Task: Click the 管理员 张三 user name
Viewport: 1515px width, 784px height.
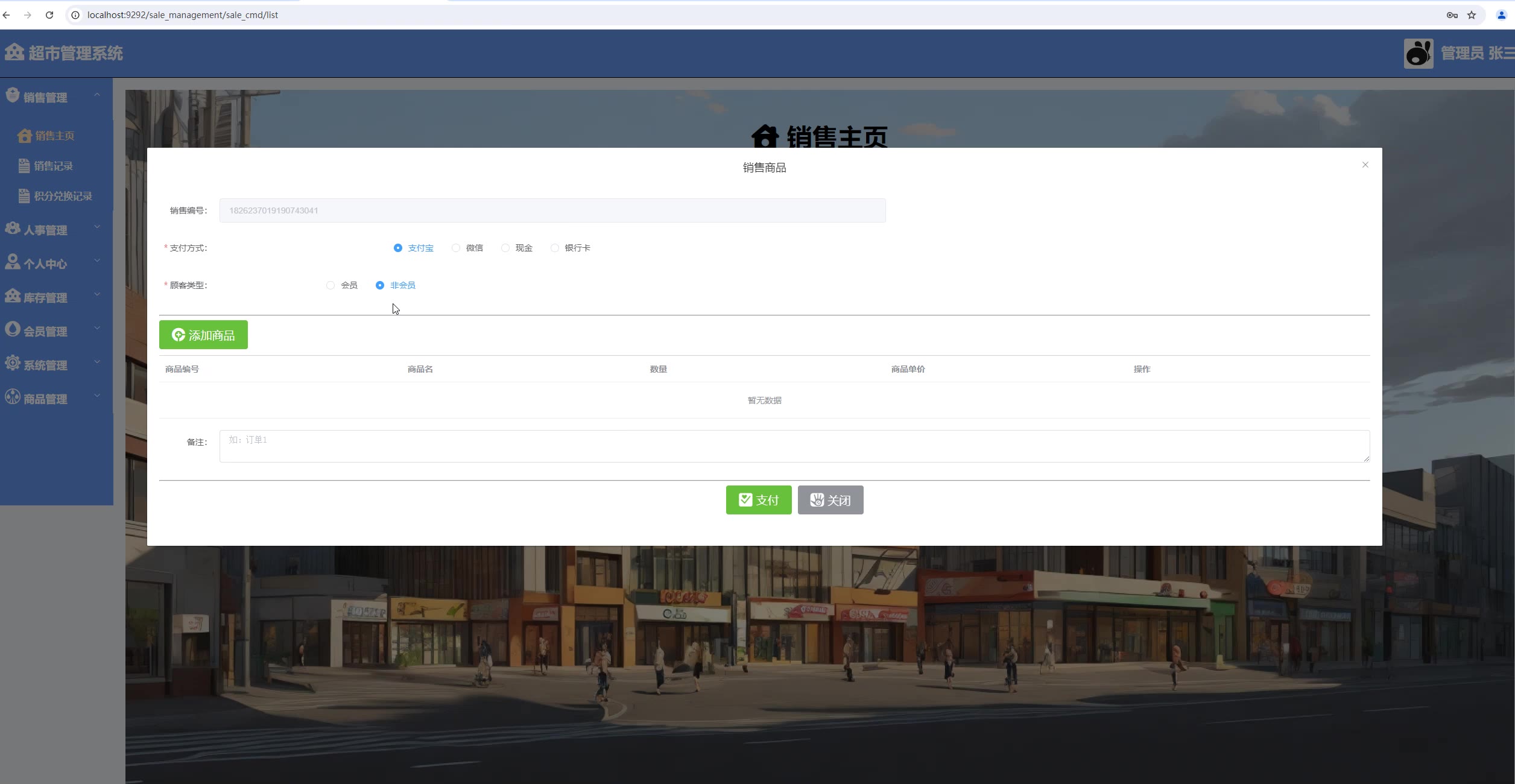Action: pyautogui.click(x=1478, y=54)
